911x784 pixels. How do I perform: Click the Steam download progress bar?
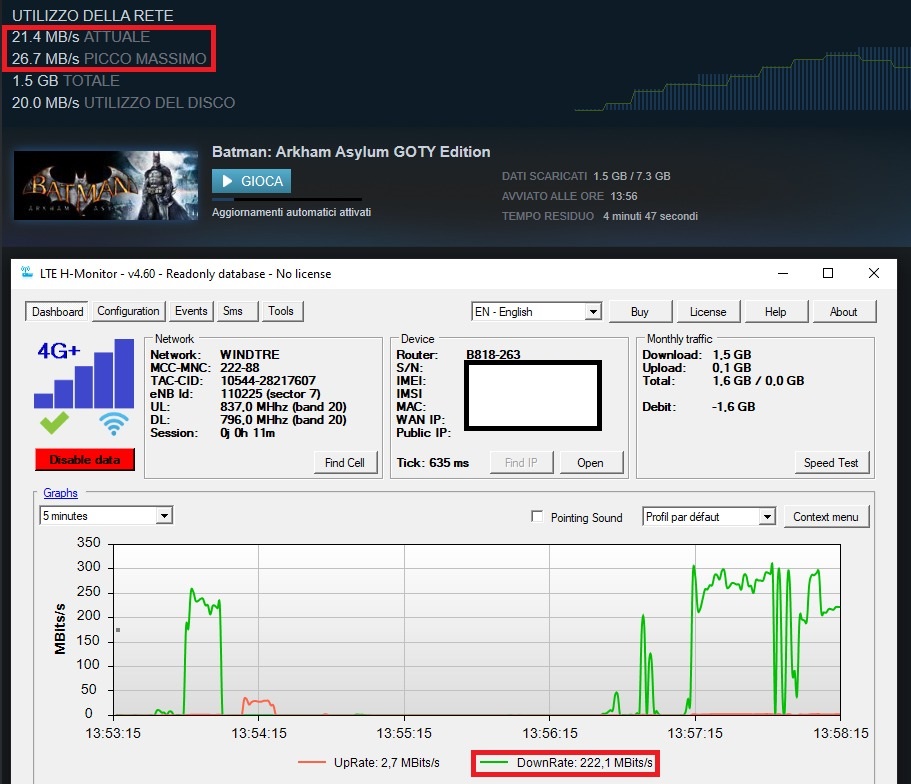point(287,199)
